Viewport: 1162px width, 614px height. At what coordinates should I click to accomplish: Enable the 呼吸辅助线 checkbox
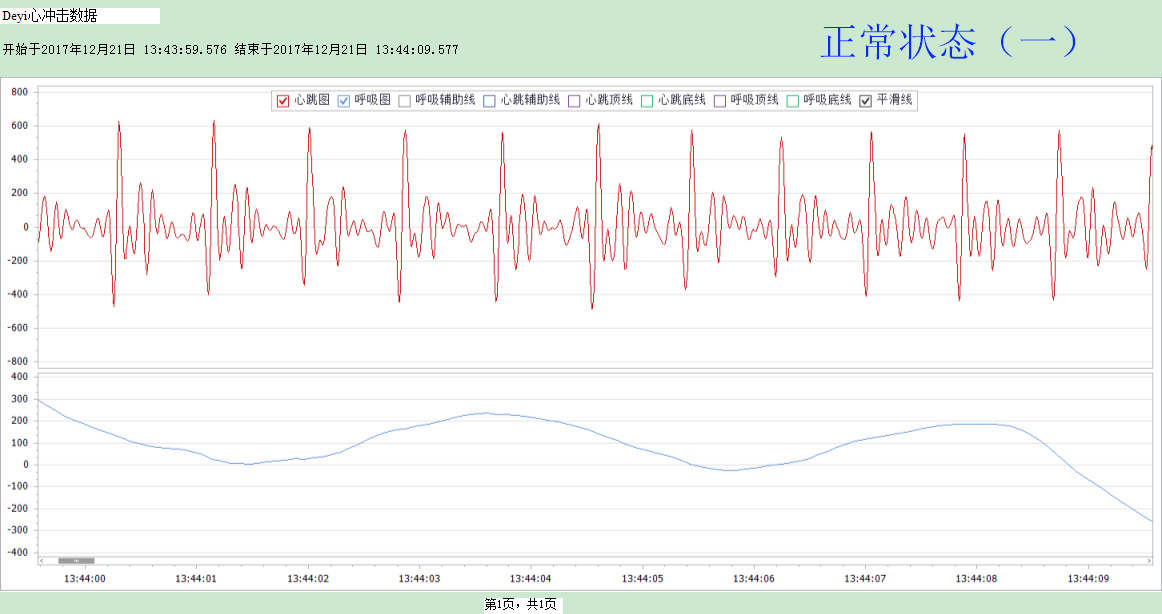[x=405, y=100]
